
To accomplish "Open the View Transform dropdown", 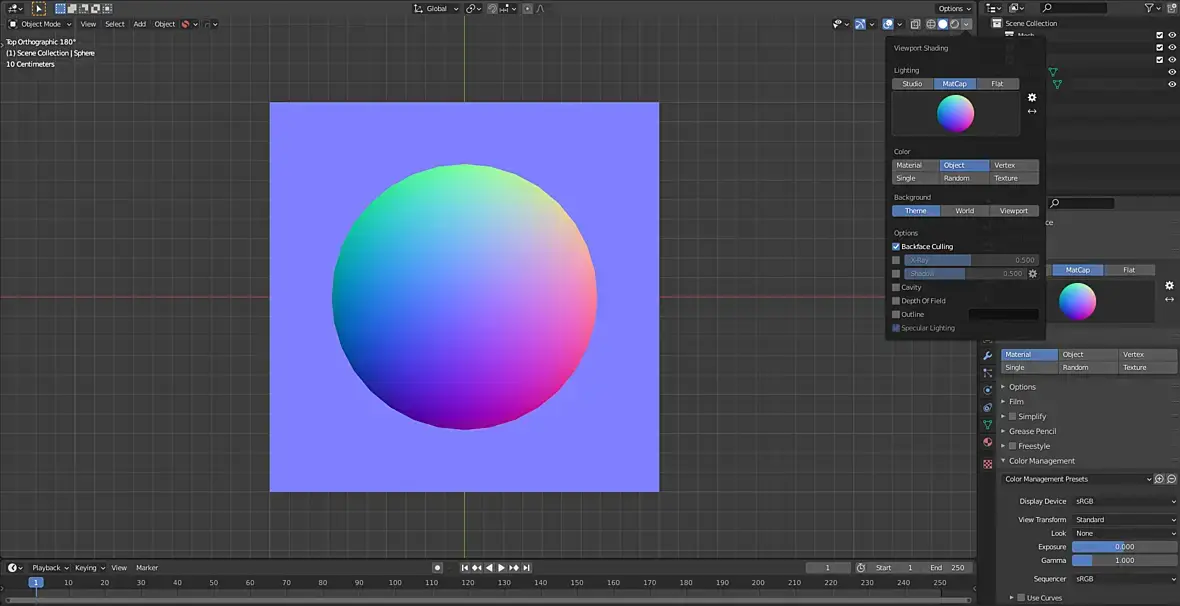I will [x=1125, y=519].
